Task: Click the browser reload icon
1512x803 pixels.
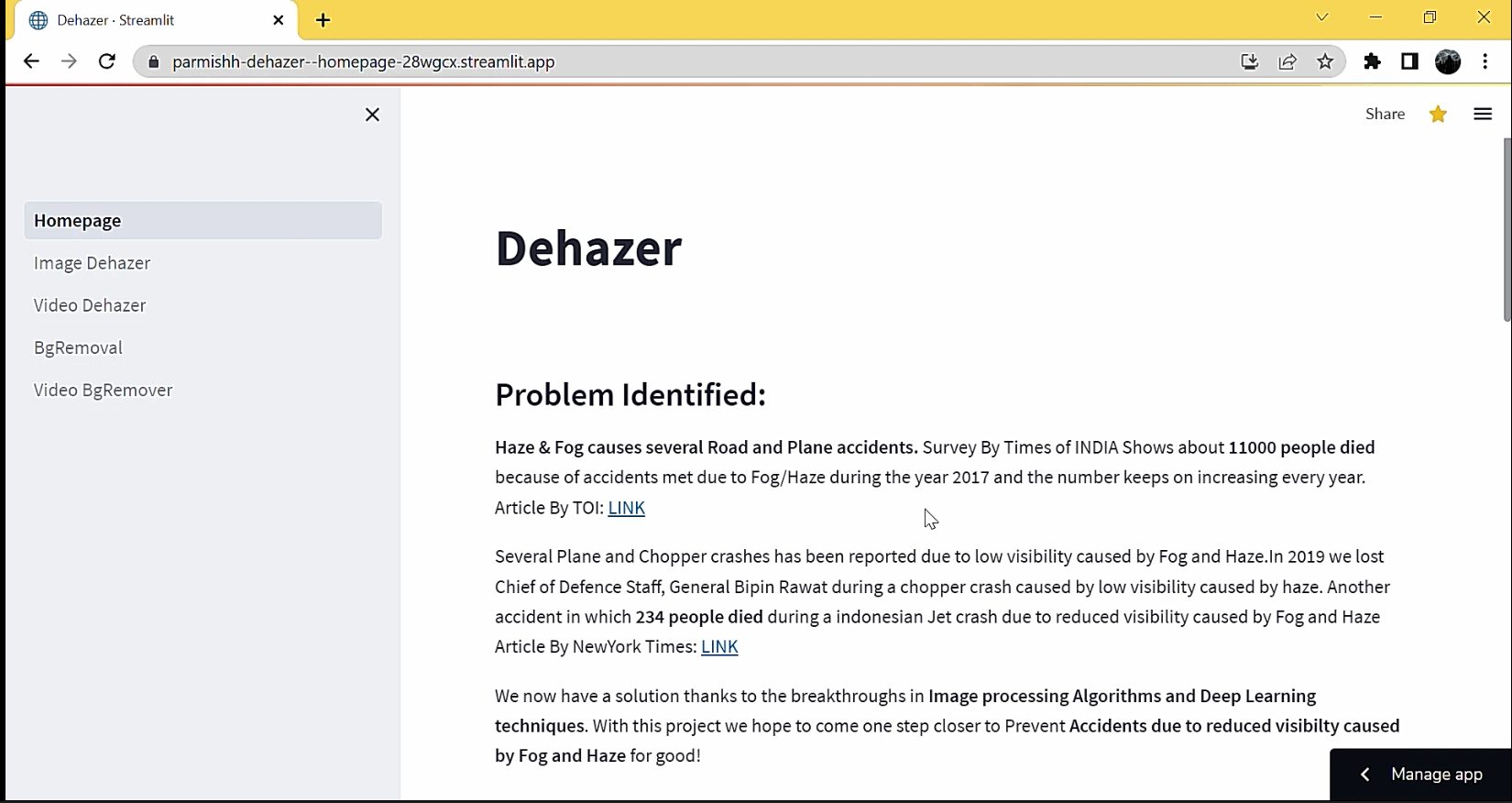Action: [x=107, y=61]
